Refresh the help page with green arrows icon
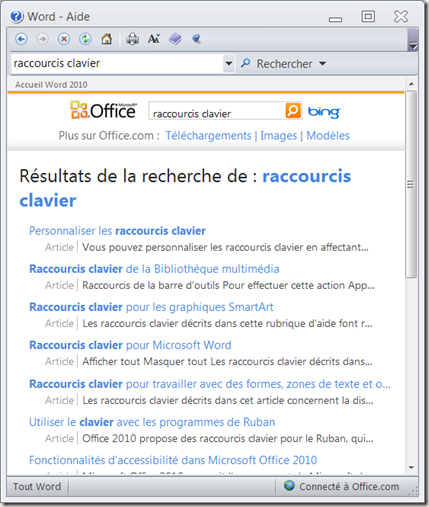The height and width of the screenshot is (507, 429). point(85,39)
